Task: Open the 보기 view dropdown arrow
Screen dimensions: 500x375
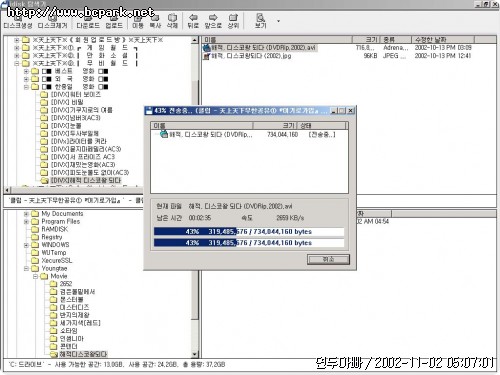Action: pyautogui.click(x=278, y=21)
